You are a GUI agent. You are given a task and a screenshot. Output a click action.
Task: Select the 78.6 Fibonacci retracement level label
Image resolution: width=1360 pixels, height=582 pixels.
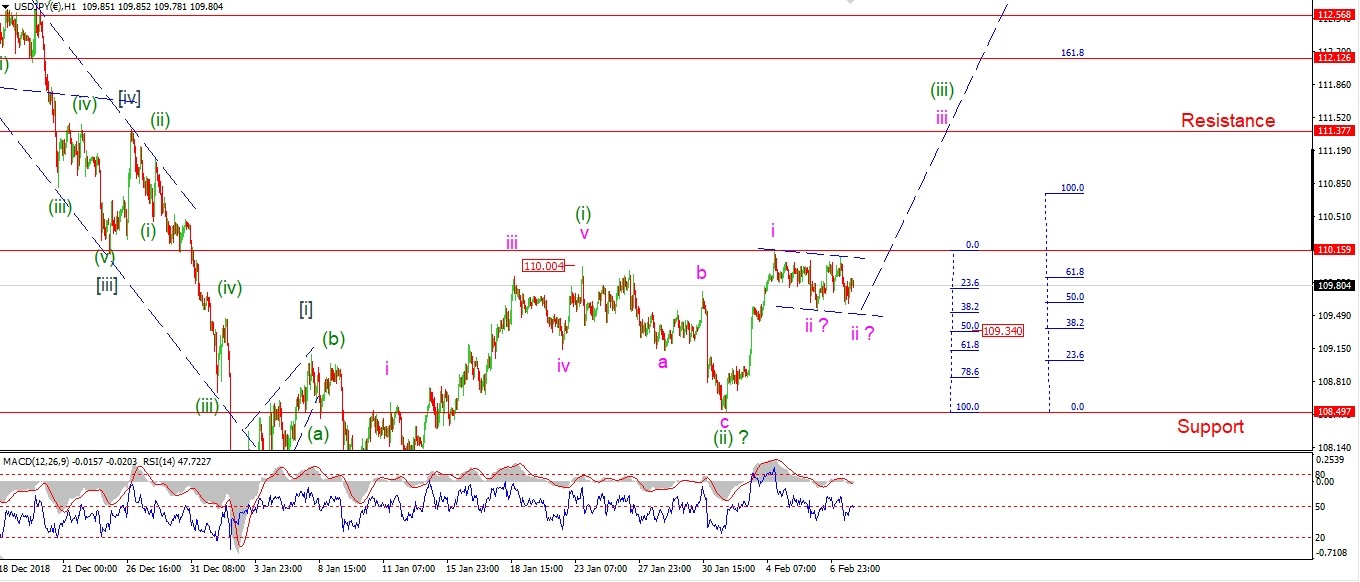(x=969, y=372)
